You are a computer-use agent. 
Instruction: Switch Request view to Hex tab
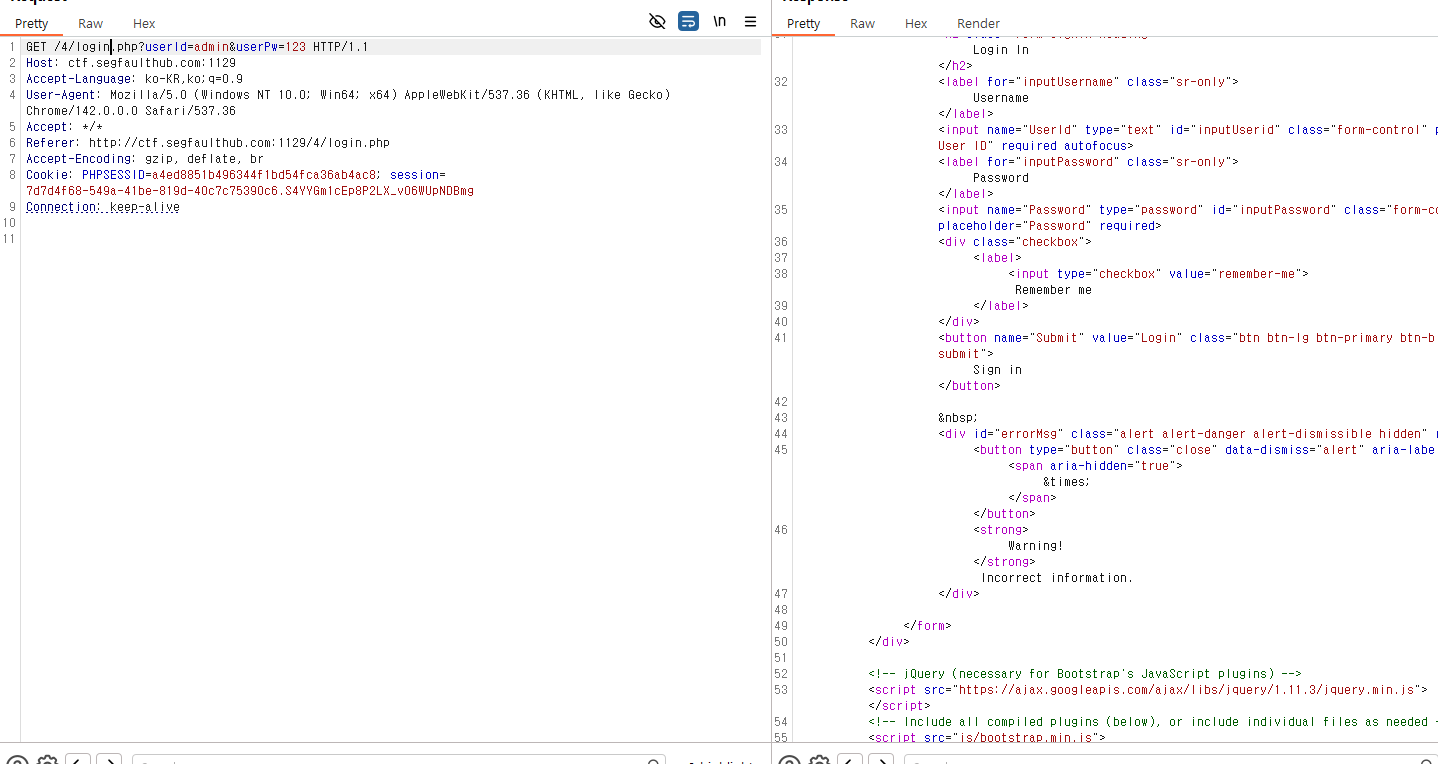coord(144,23)
